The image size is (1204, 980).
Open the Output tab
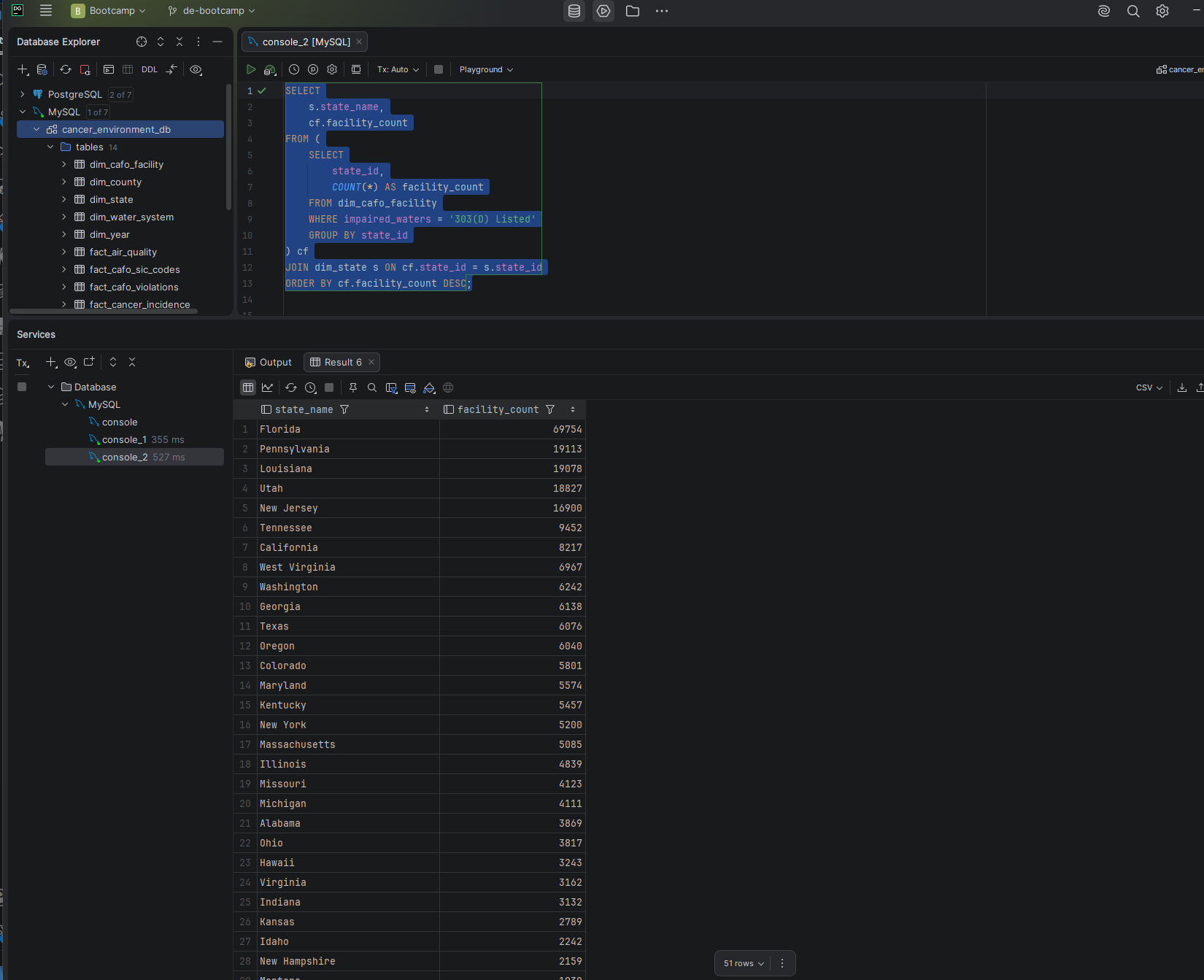click(x=269, y=362)
